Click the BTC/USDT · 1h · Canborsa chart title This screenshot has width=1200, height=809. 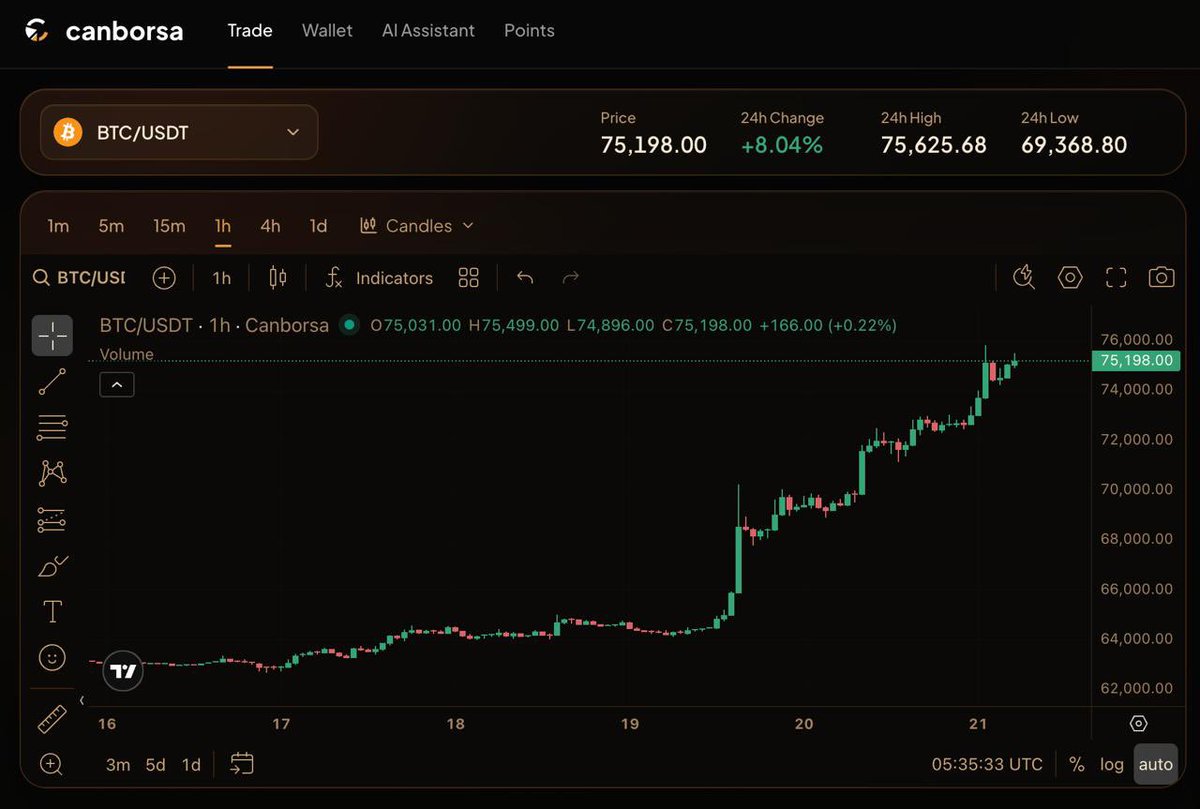[x=214, y=325]
